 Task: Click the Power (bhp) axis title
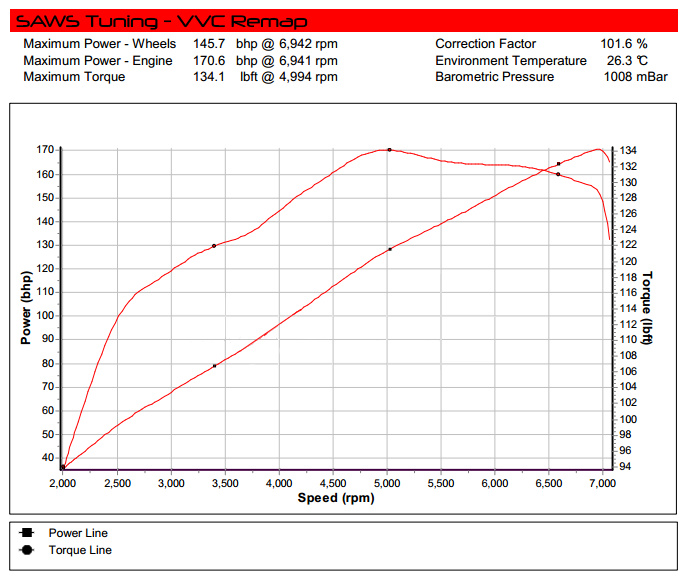(x=25, y=308)
